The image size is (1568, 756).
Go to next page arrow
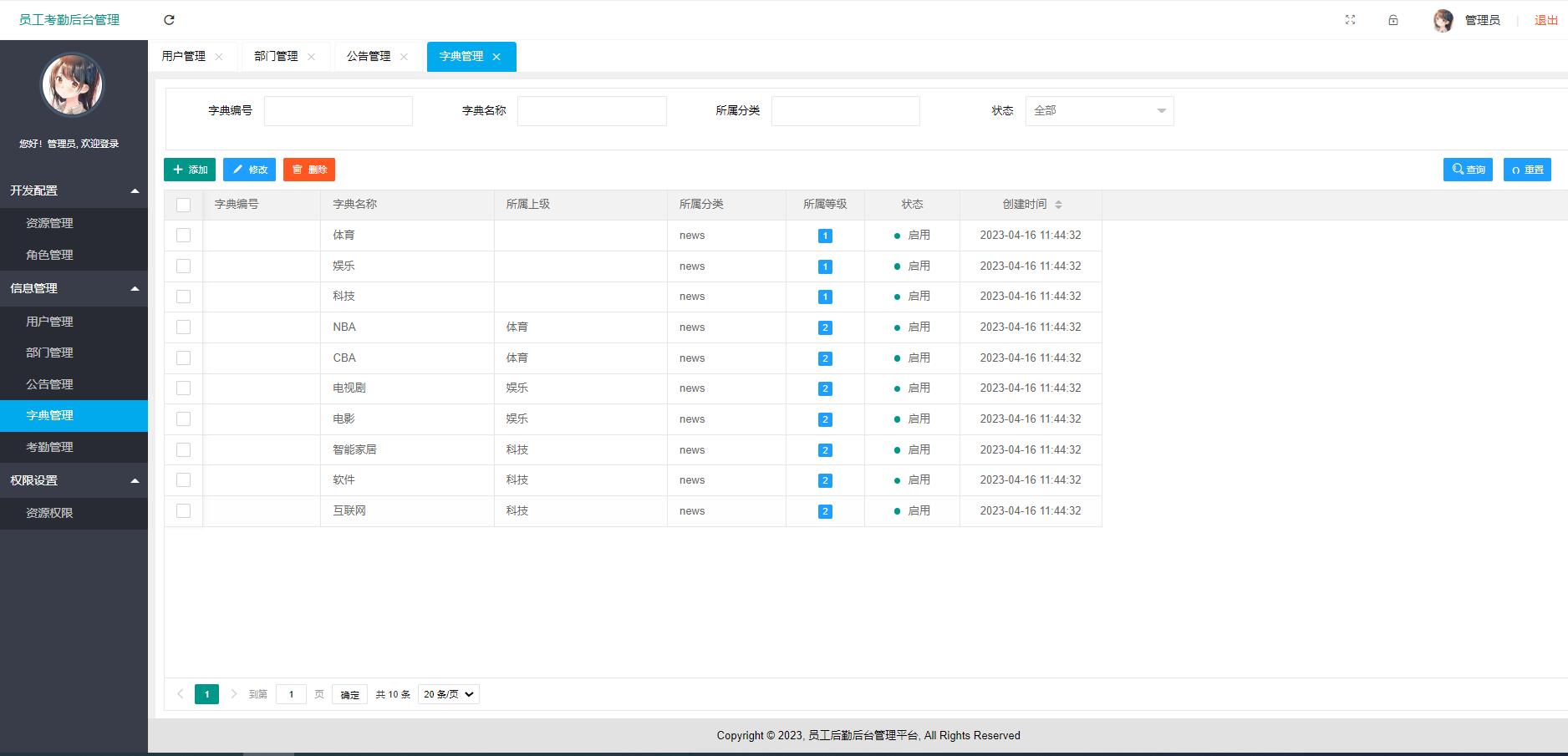click(234, 694)
